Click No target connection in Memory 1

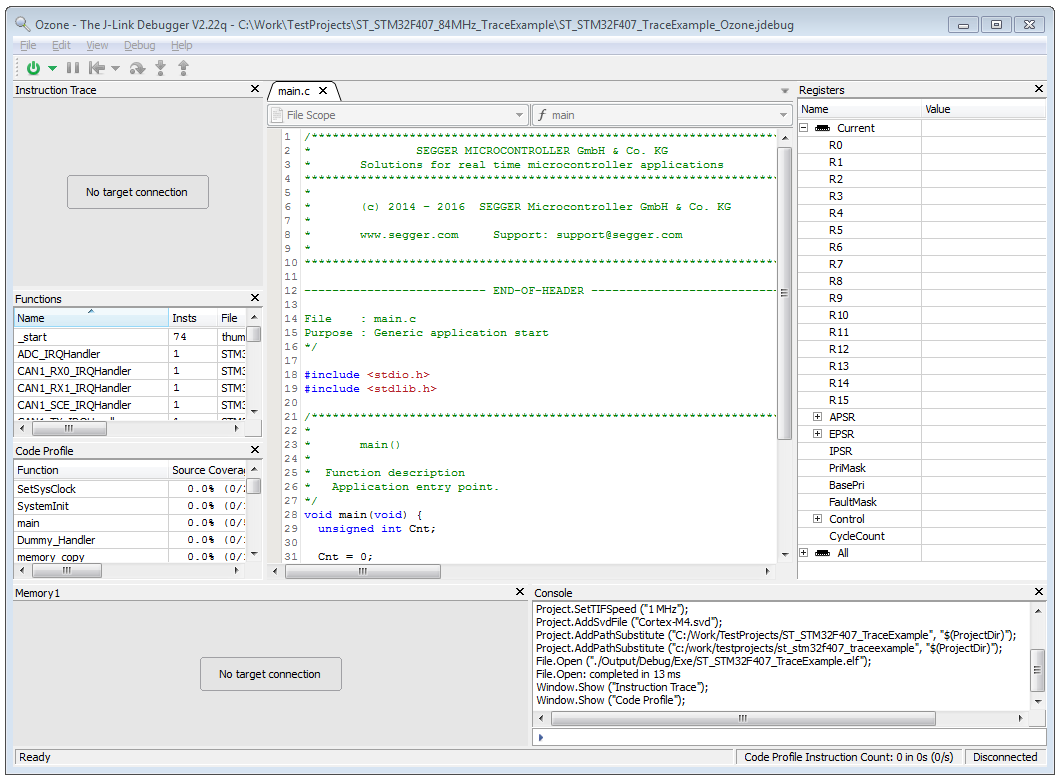click(271, 674)
